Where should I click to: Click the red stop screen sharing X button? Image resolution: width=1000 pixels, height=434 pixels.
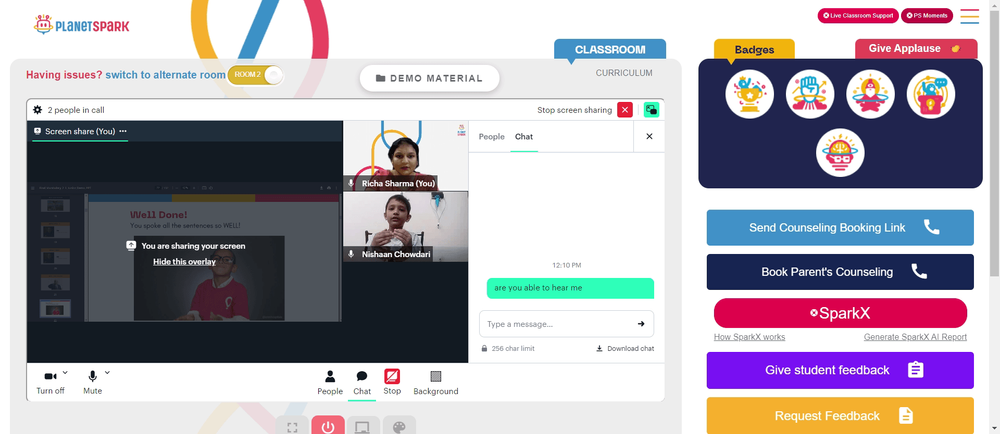[625, 110]
